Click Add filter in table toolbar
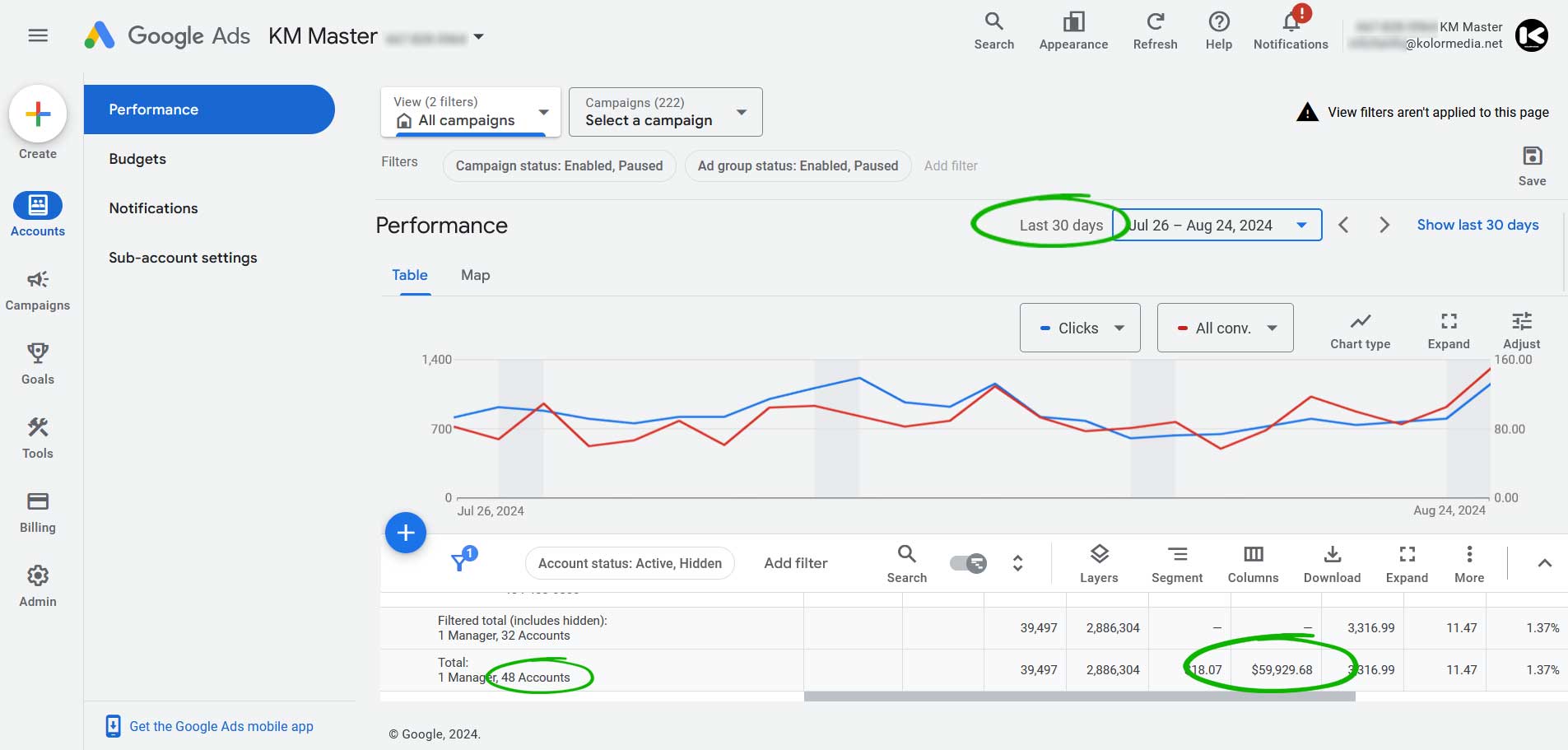1568x750 pixels. (x=795, y=563)
